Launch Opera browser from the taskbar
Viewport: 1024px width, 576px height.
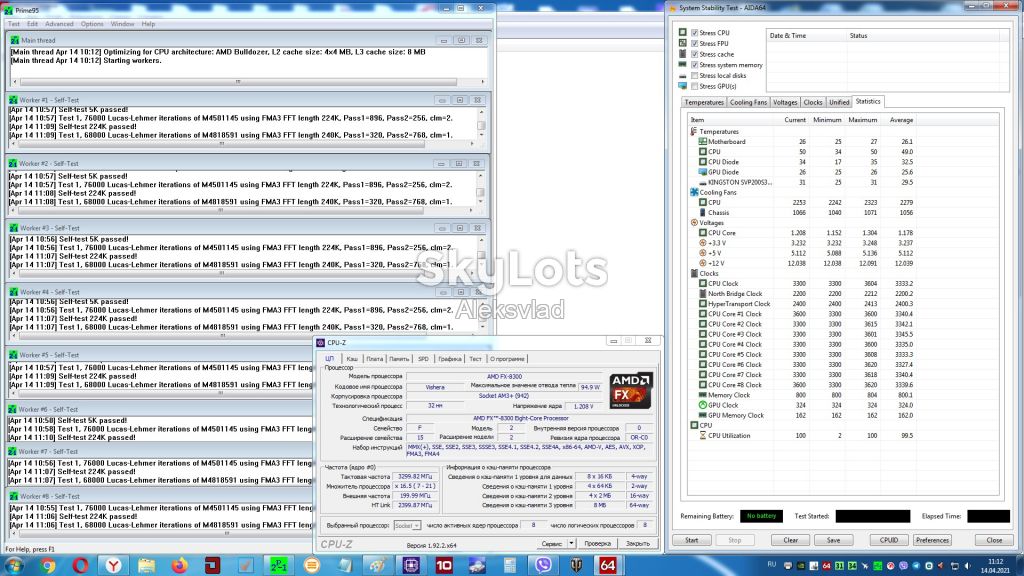tap(80, 565)
